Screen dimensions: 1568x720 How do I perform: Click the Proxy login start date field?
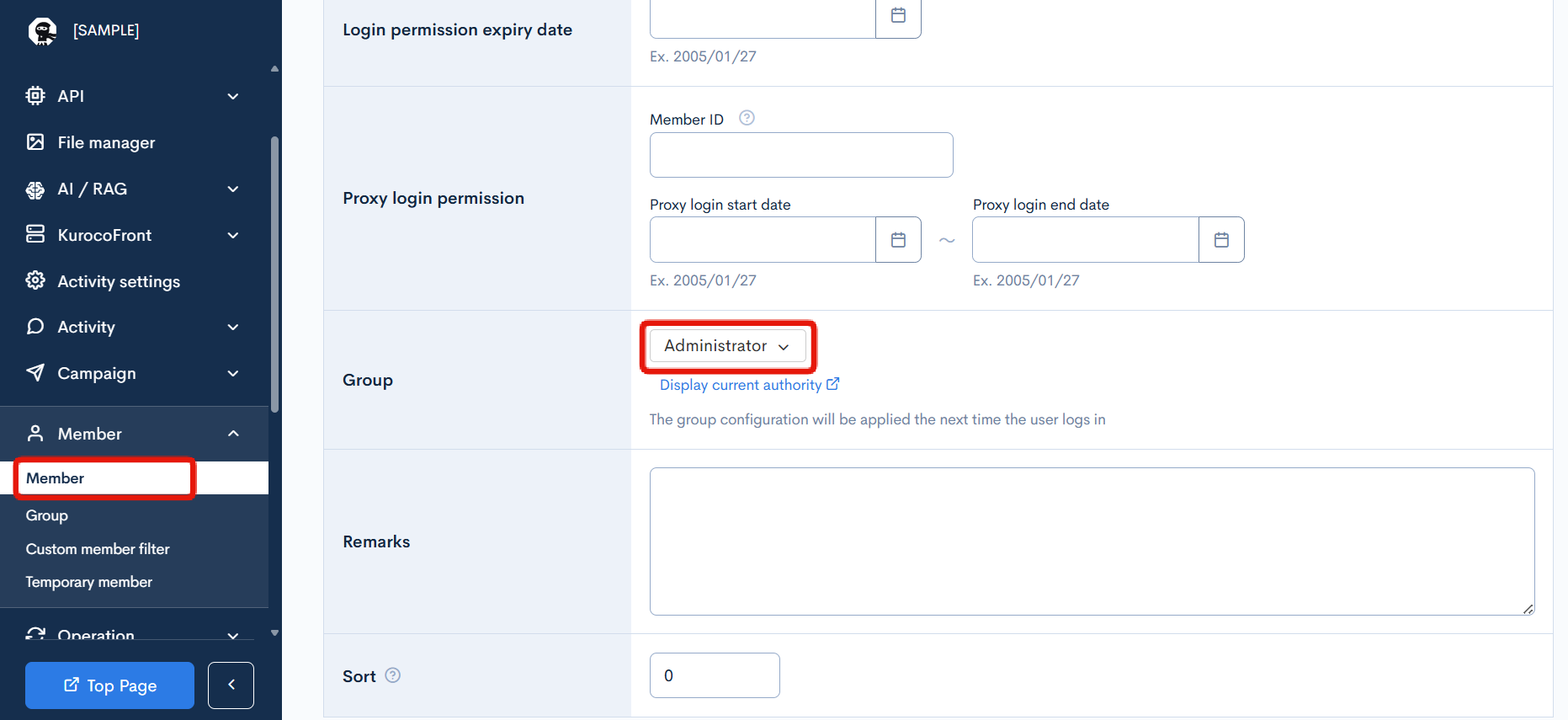point(763,240)
